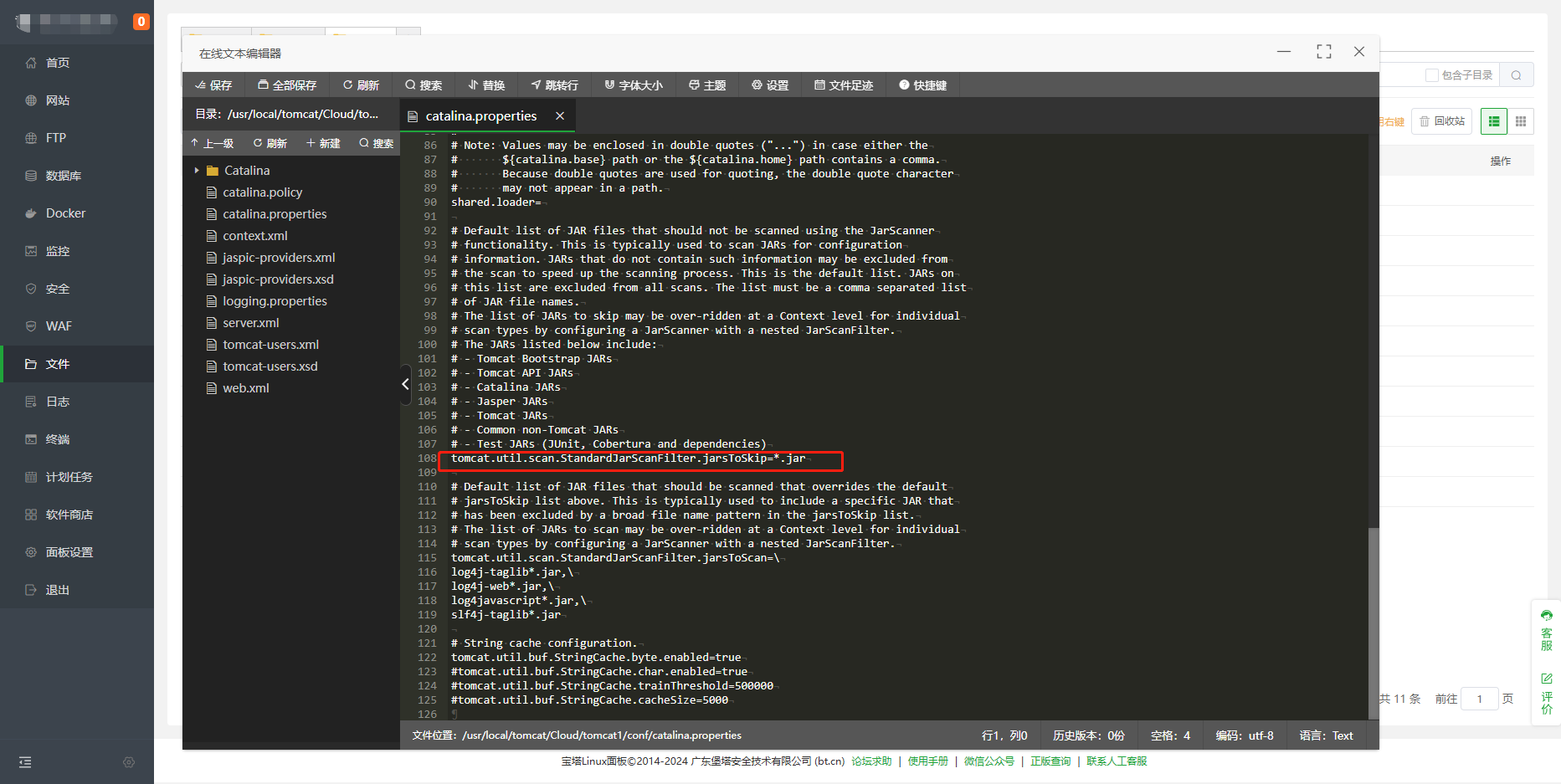The width and height of the screenshot is (1561, 784).
Task: Open the Jump to line tool
Action: 554,85
